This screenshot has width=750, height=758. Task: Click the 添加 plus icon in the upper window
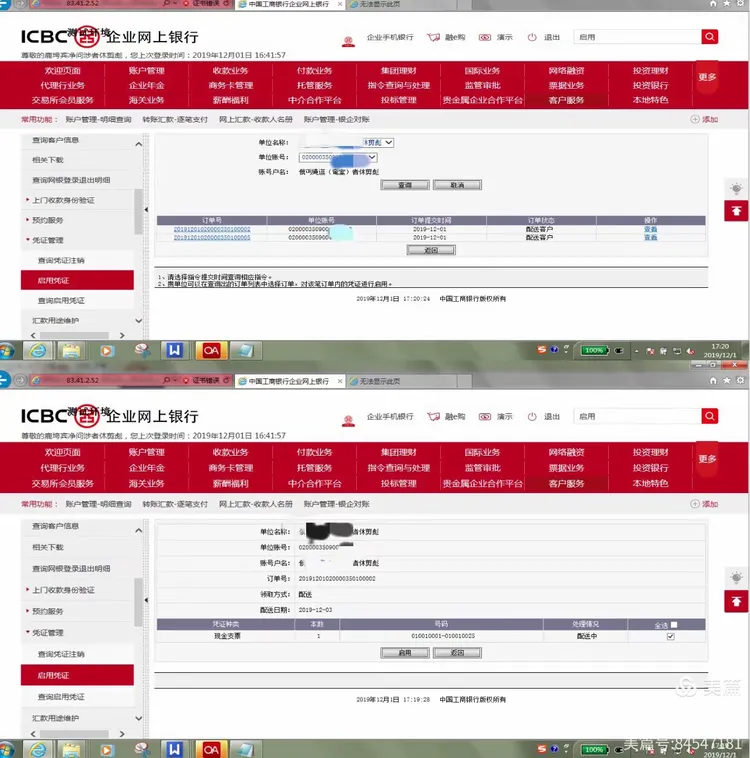point(695,119)
